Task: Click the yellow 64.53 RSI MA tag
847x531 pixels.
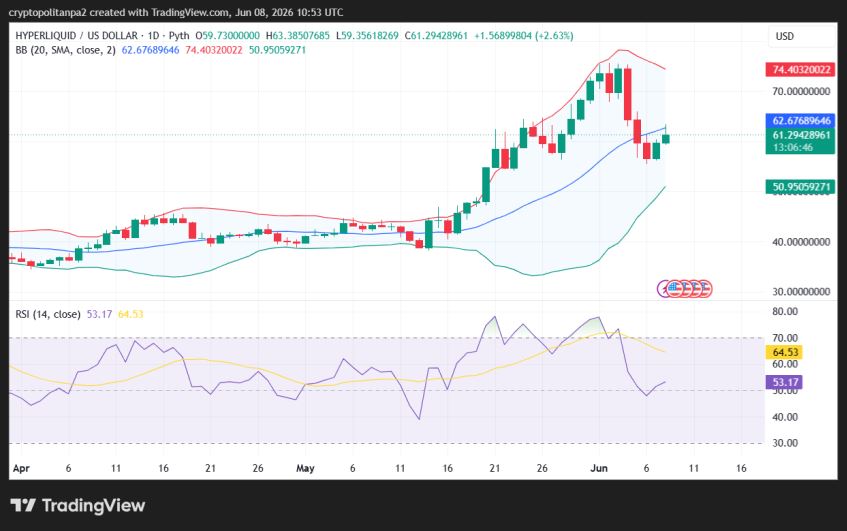Action: (784, 352)
